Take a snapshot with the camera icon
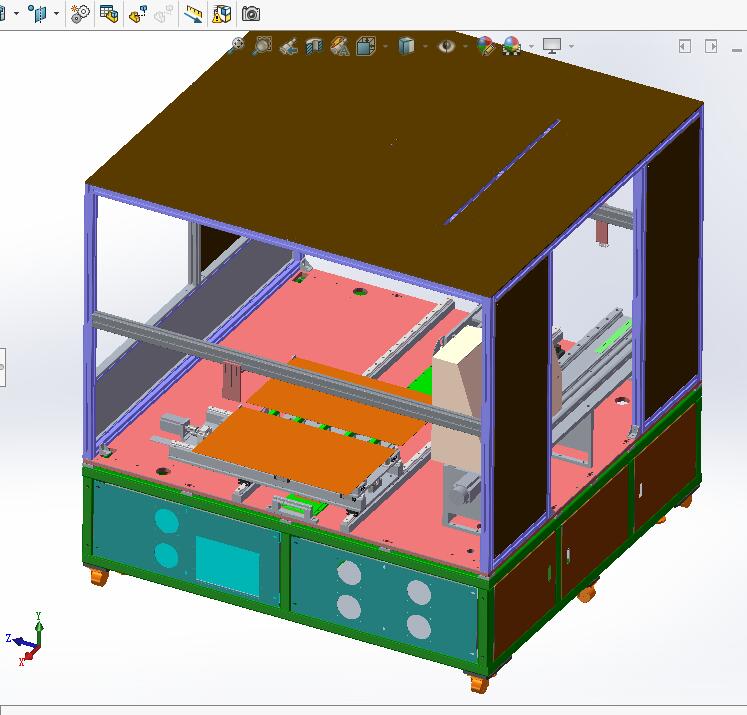The height and width of the screenshot is (715, 747). [x=251, y=13]
